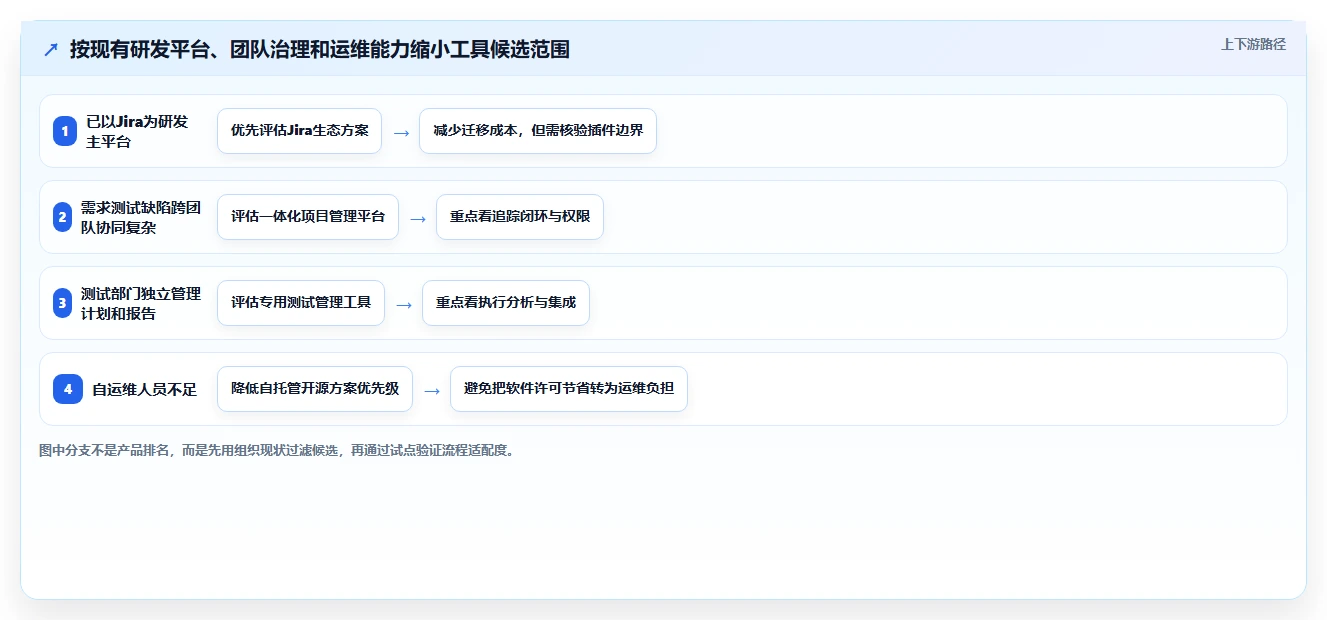Screen dimensions: 1327x620
Task: Click the arrow after 优先评估Jira生态方案
Action: pyautogui.click(x=401, y=132)
